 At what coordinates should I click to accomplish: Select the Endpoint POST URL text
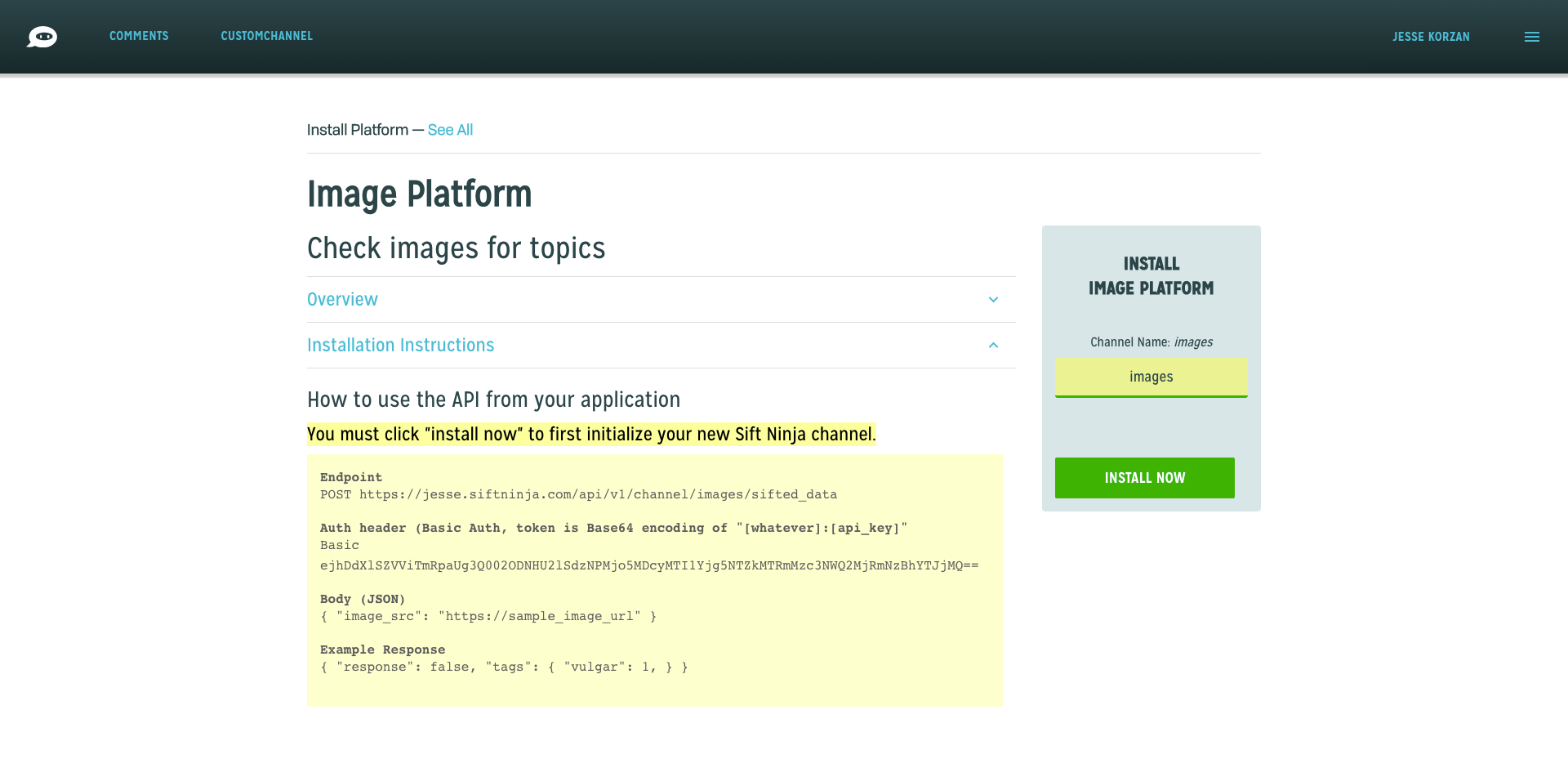[x=578, y=494]
